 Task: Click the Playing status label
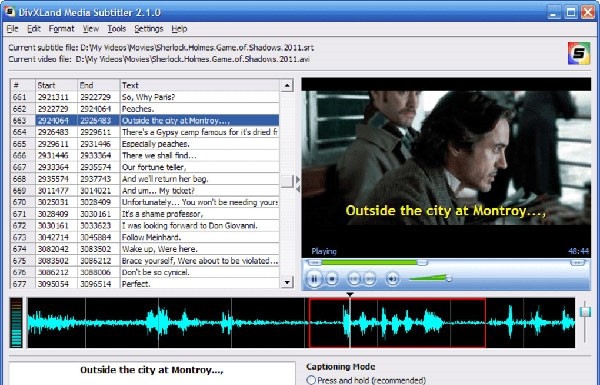pos(324,251)
